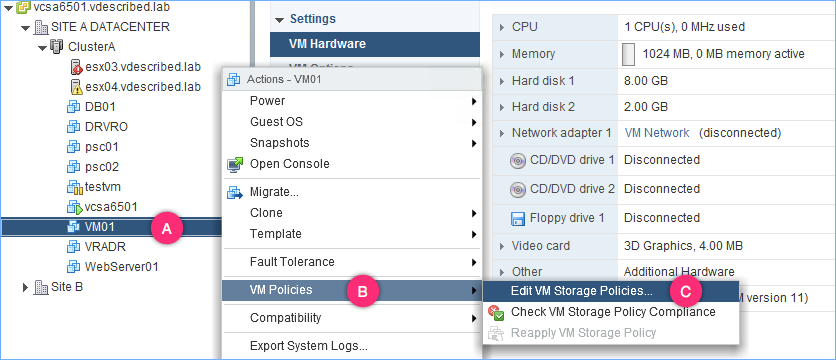836x360 pixels.
Task: Click the esx03.vdescribed.lab host error icon
Action: pos(77,67)
